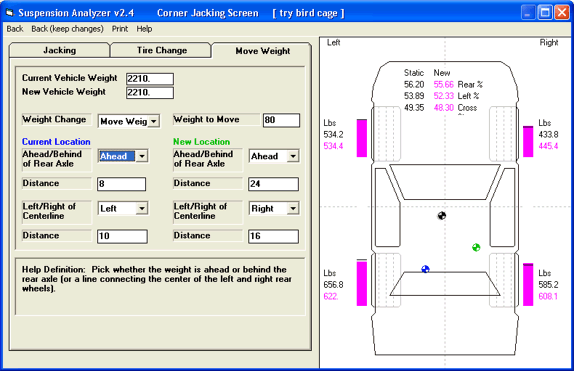Click the New Vehicle Weight field
576x374 pixels.
[150, 93]
